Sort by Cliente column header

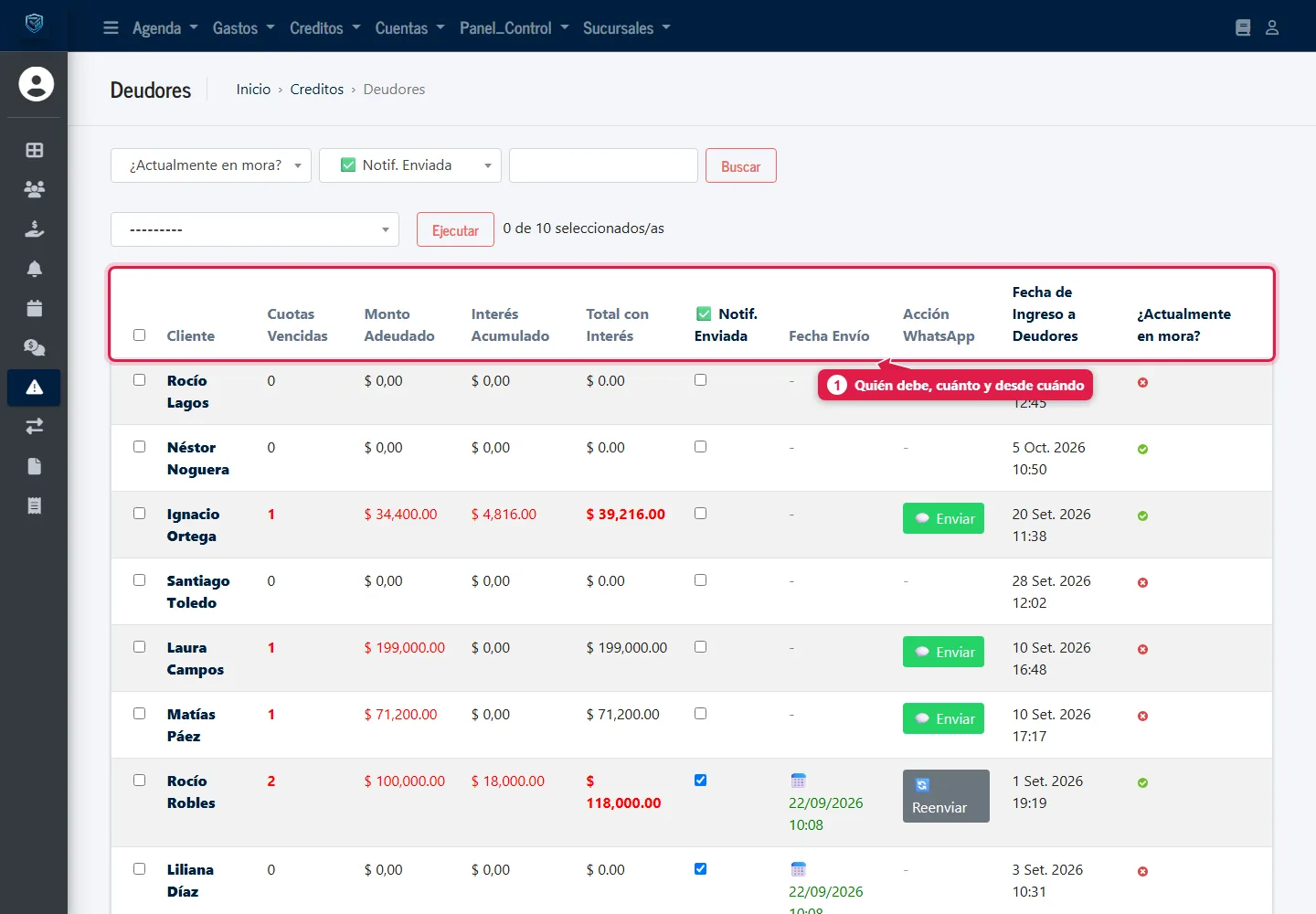point(191,336)
